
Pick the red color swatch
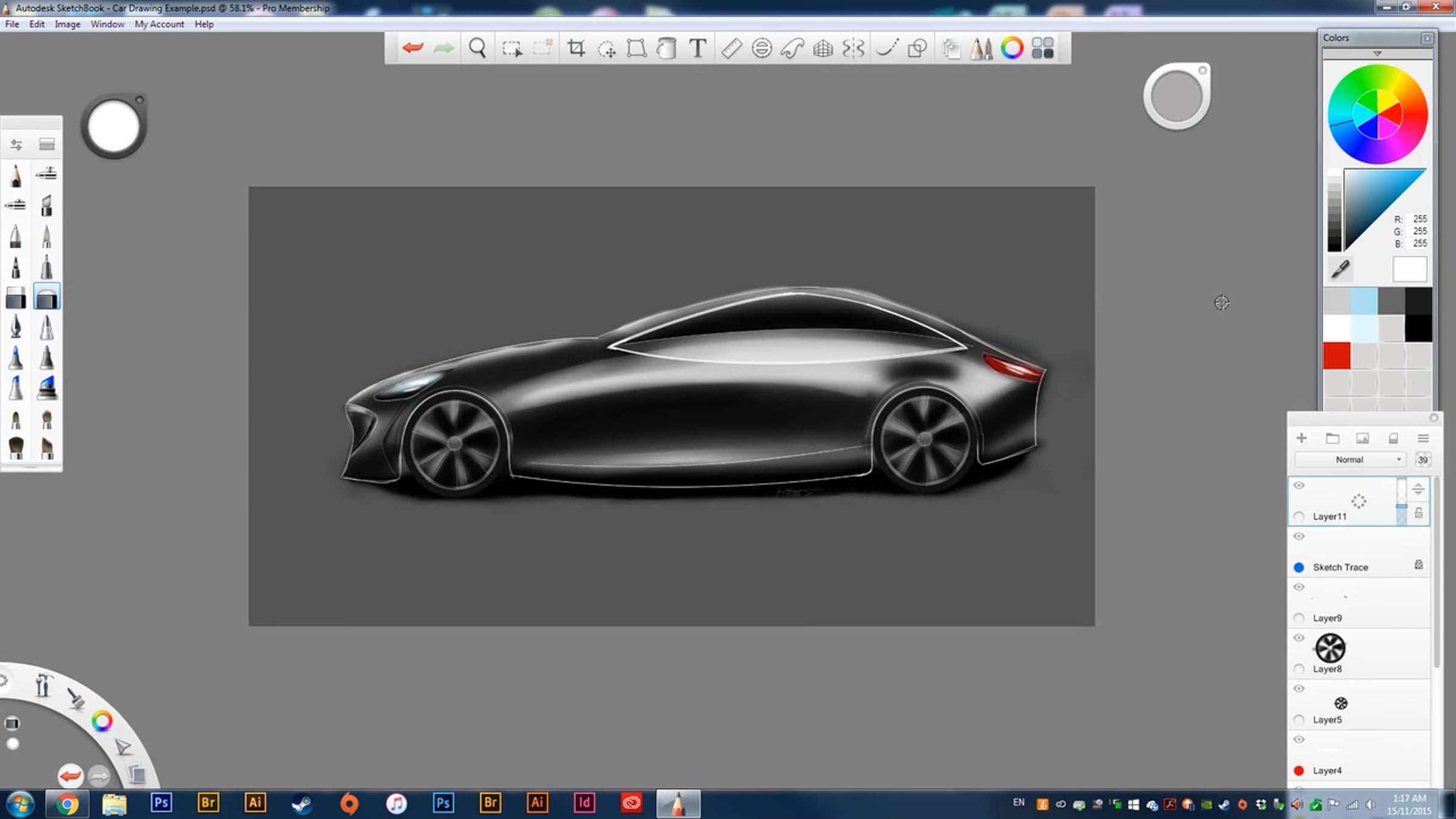[1336, 356]
